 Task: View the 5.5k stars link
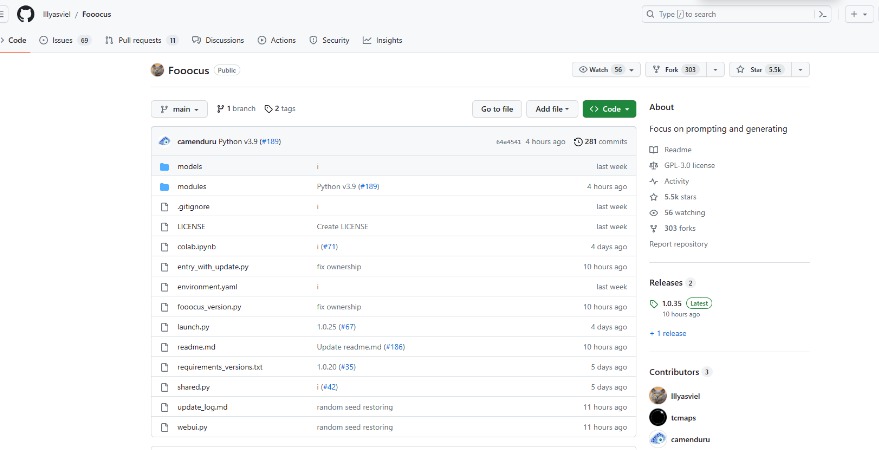click(673, 197)
